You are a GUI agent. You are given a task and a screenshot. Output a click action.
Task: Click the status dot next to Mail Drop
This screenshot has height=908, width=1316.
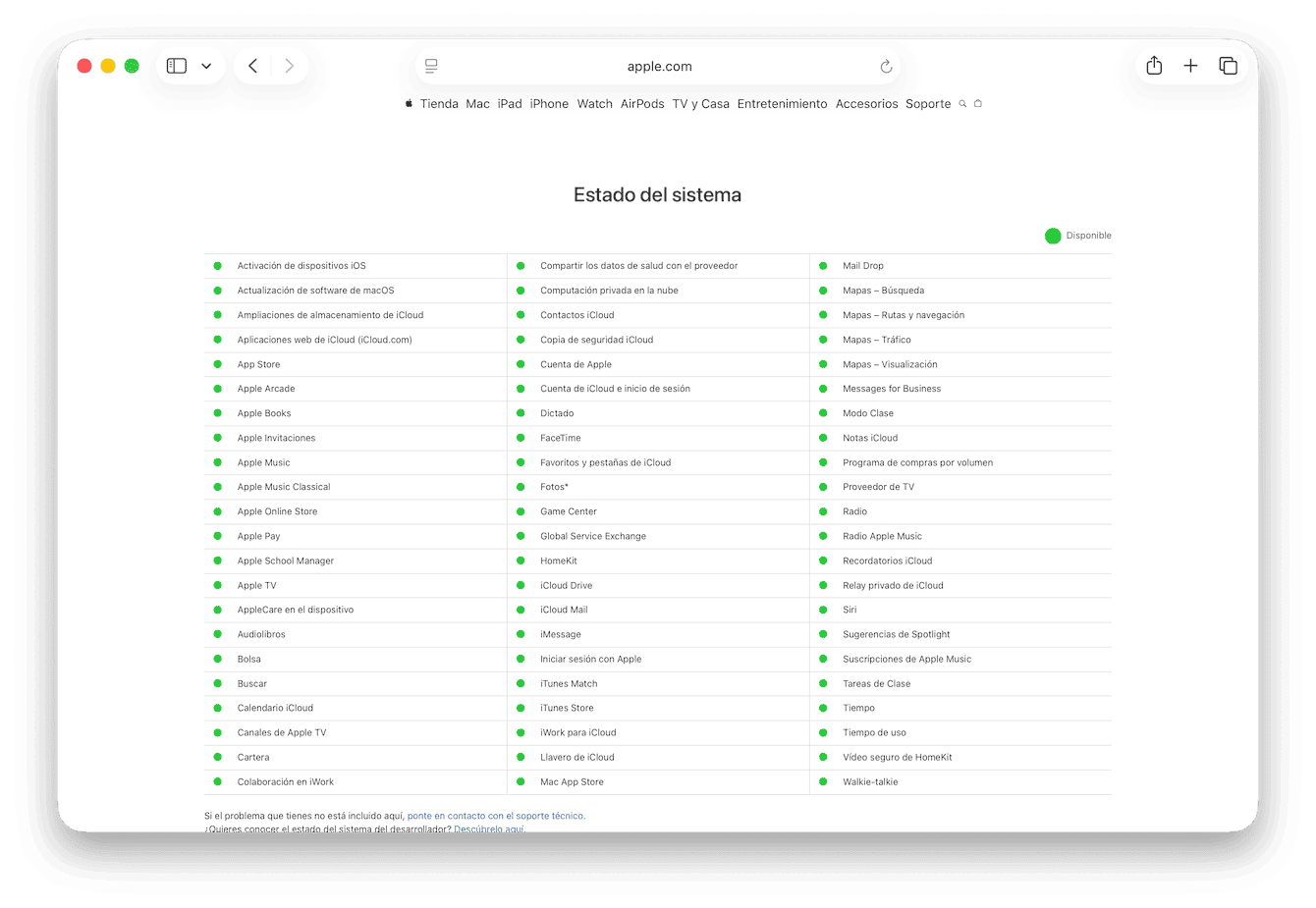823,266
